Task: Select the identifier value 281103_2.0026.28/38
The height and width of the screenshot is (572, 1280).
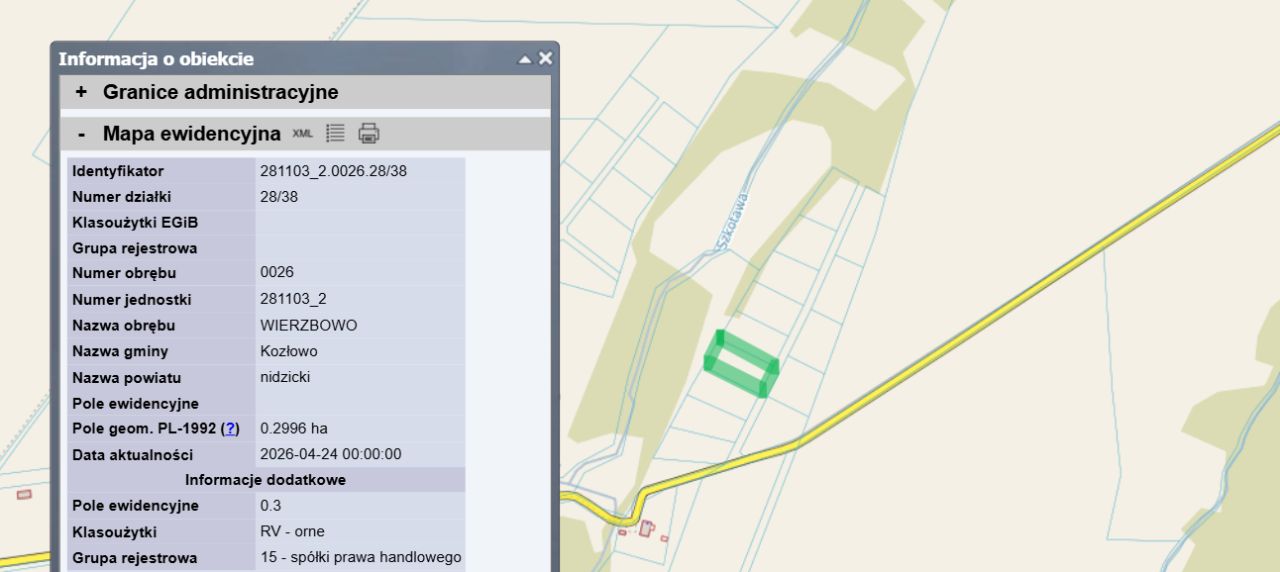Action: click(333, 171)
